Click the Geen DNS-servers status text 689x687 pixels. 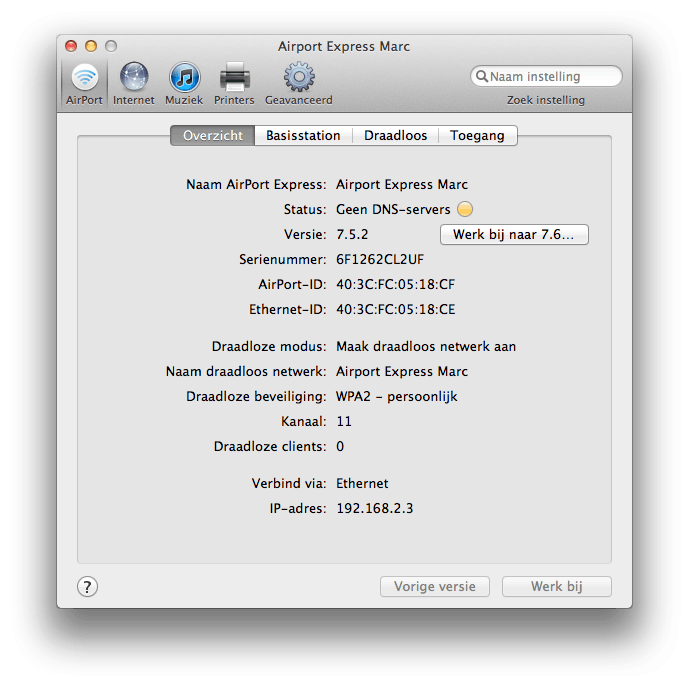pos(393,209)
